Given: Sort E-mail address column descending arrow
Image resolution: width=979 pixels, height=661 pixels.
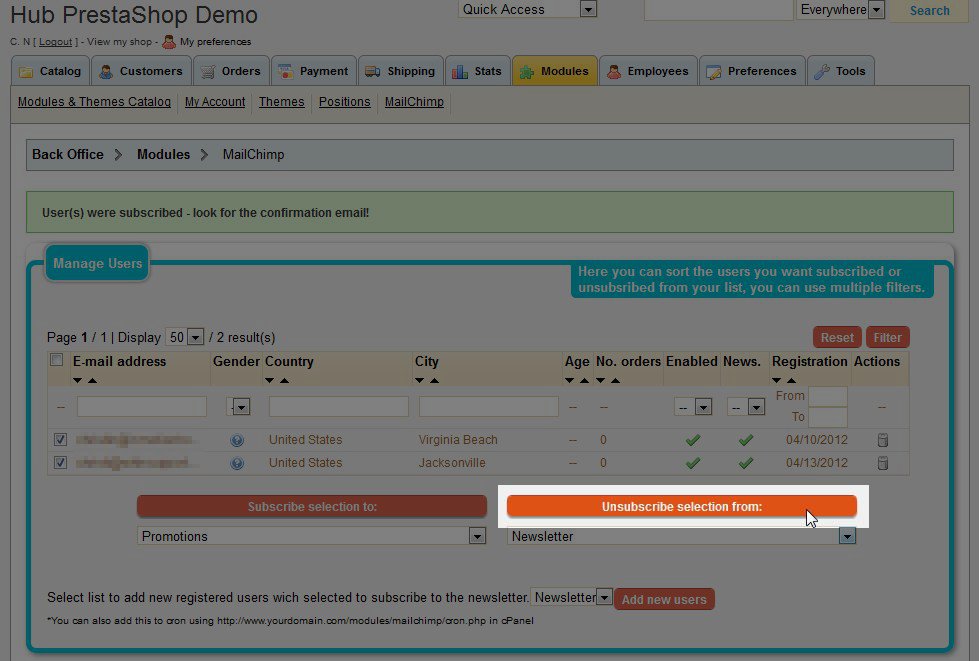Looking at the screenshot, I should point(78,381).
